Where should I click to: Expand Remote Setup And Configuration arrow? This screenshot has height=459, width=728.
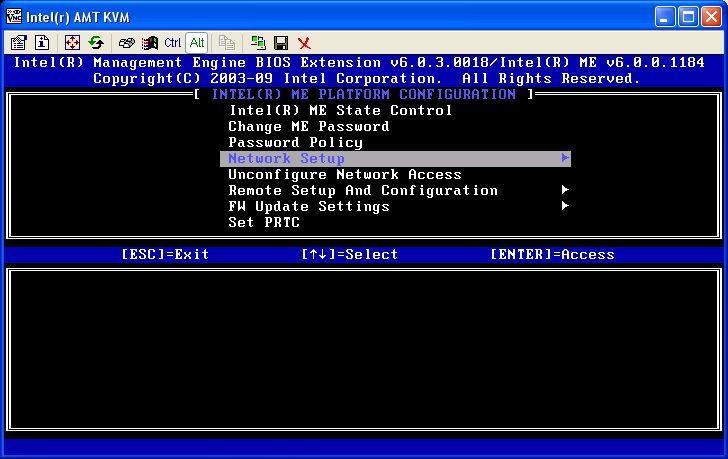[x=565, y=190]
